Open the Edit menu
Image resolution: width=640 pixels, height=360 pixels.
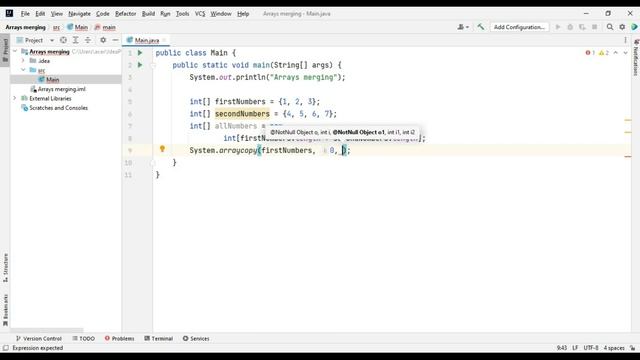point(40,13)
